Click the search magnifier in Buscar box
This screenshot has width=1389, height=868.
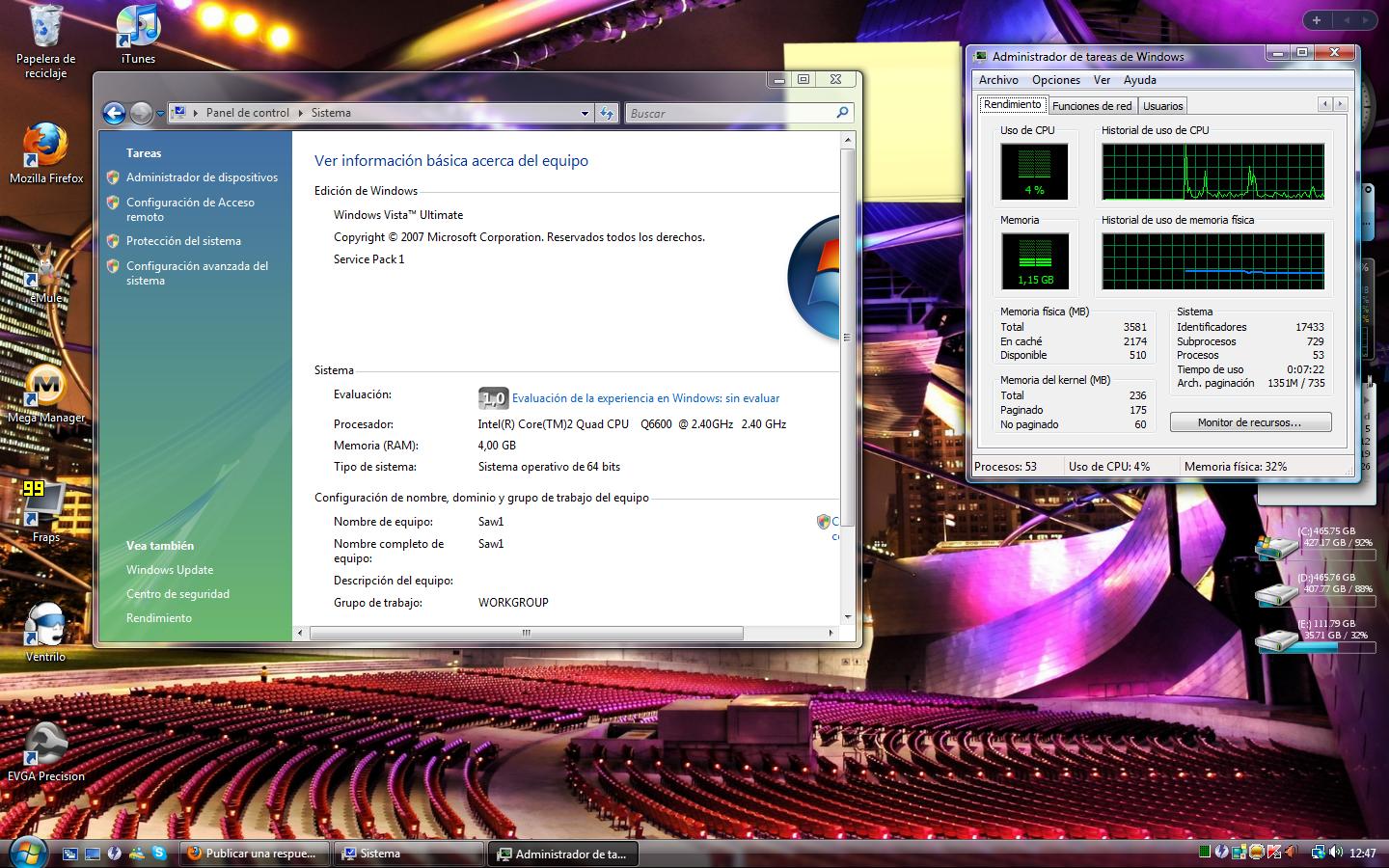click(842, 113)
